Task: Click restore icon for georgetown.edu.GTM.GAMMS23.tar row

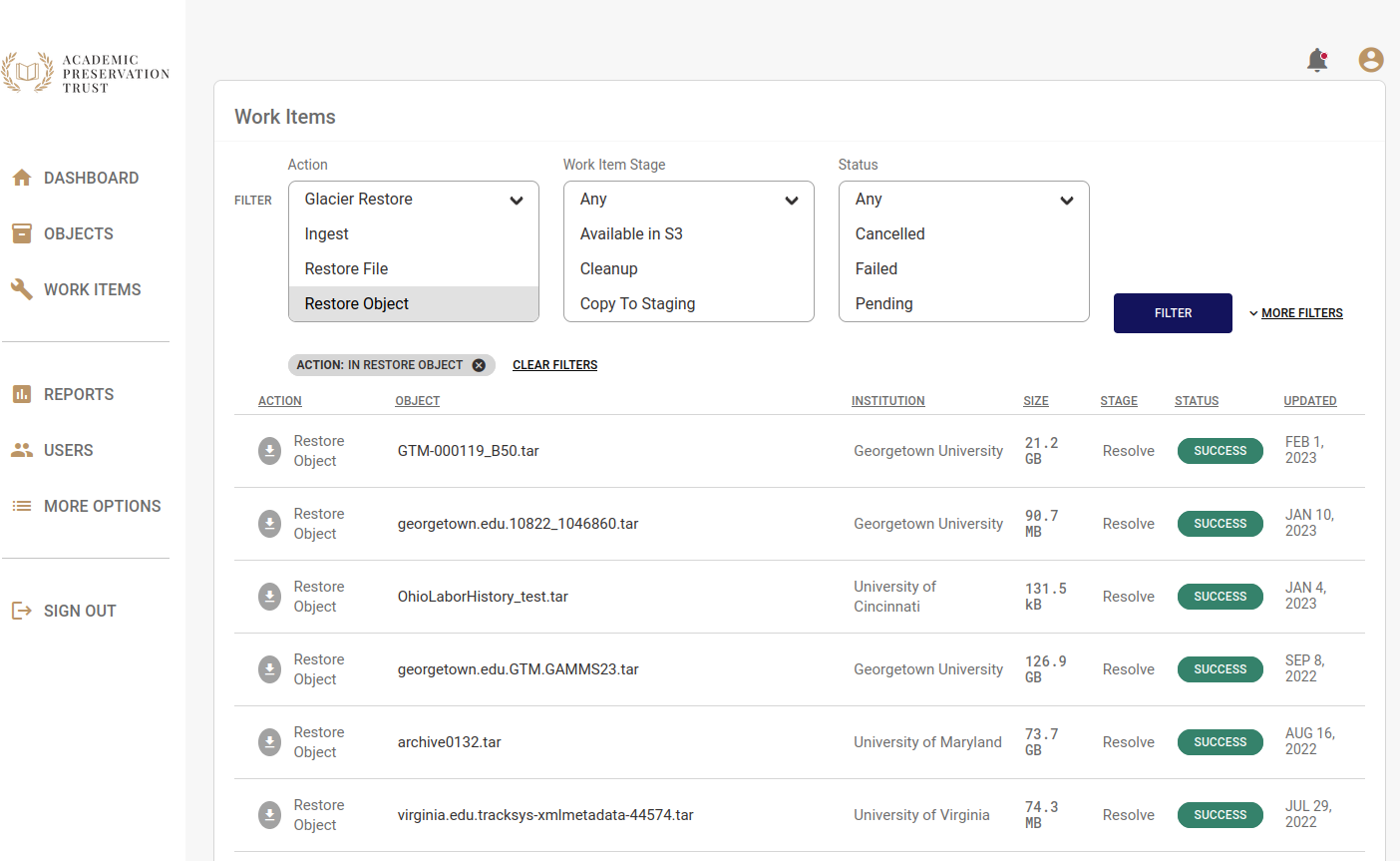Action: 270,669
